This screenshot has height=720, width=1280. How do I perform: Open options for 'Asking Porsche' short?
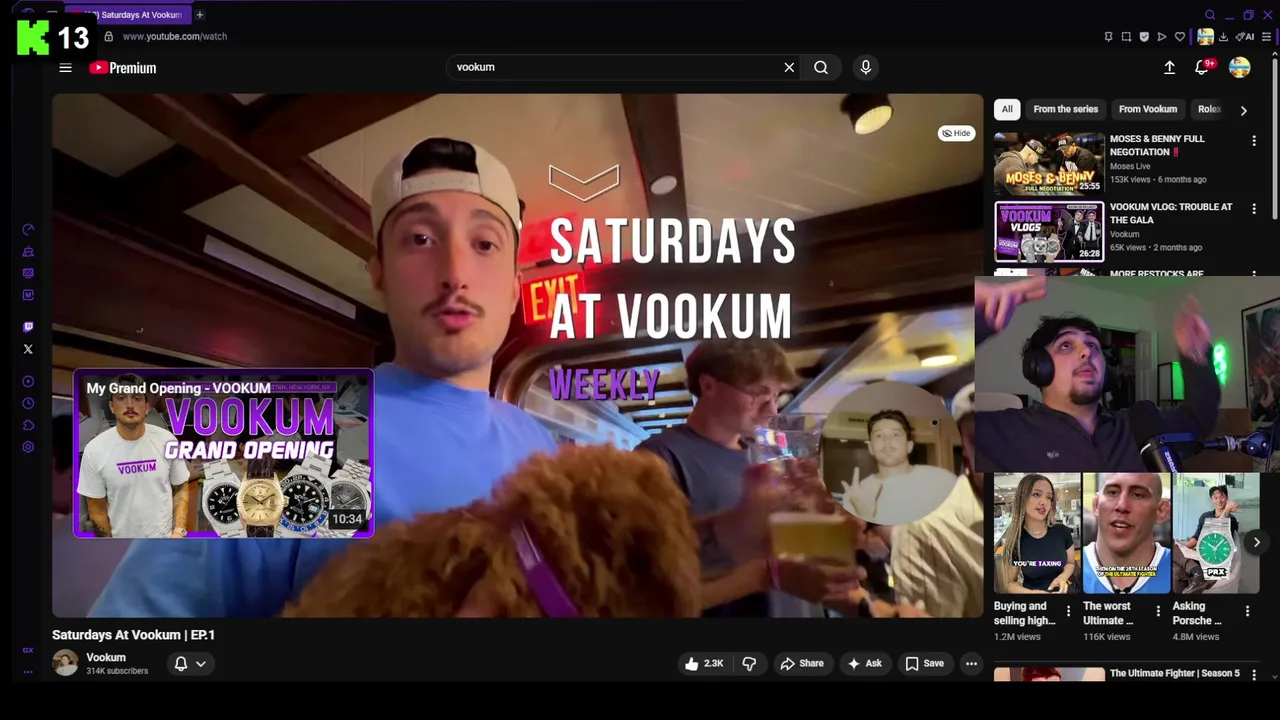(1247, 611)
